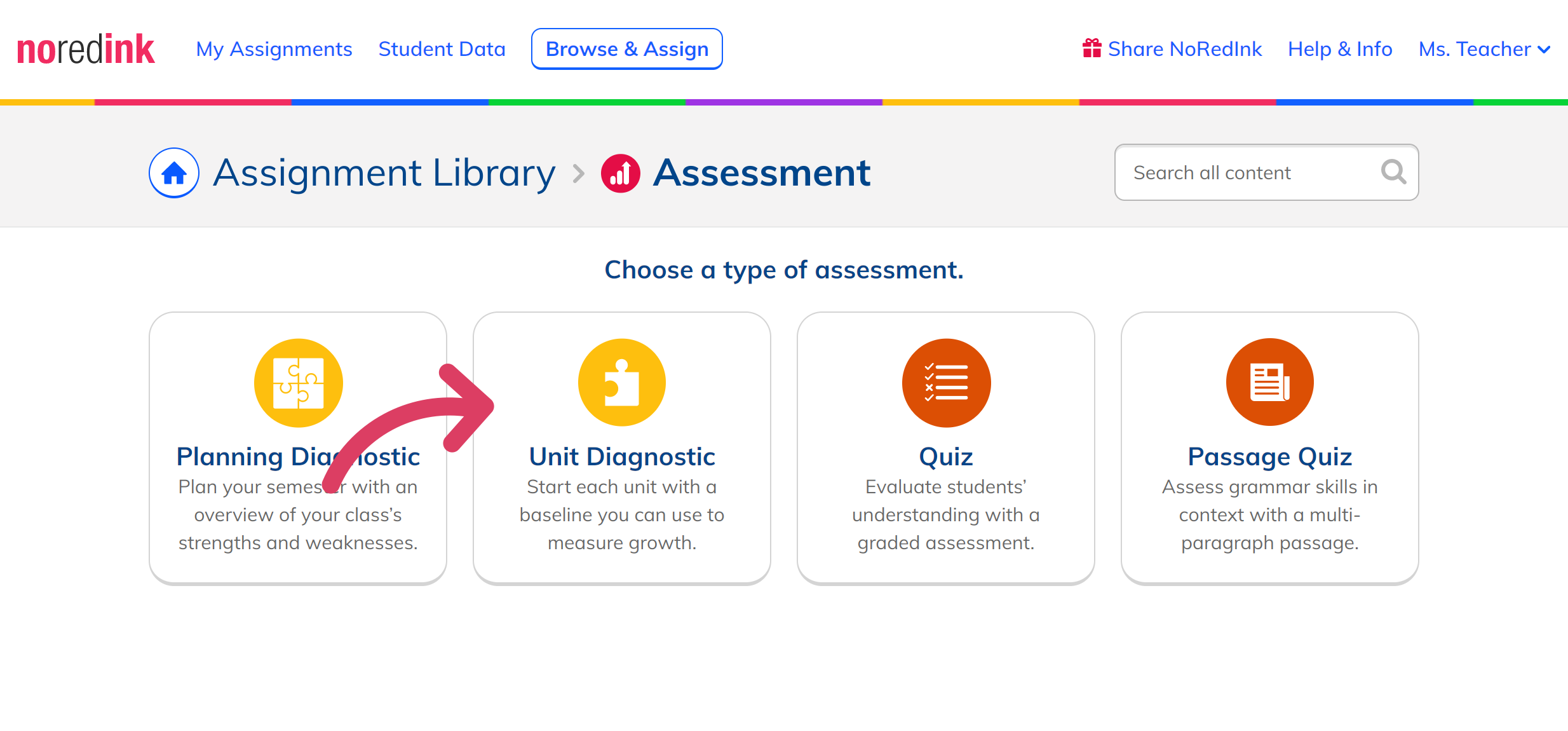1568x731 pixels.
Task: Select the Unit Diagnostic title
Action: click(622, 456)
